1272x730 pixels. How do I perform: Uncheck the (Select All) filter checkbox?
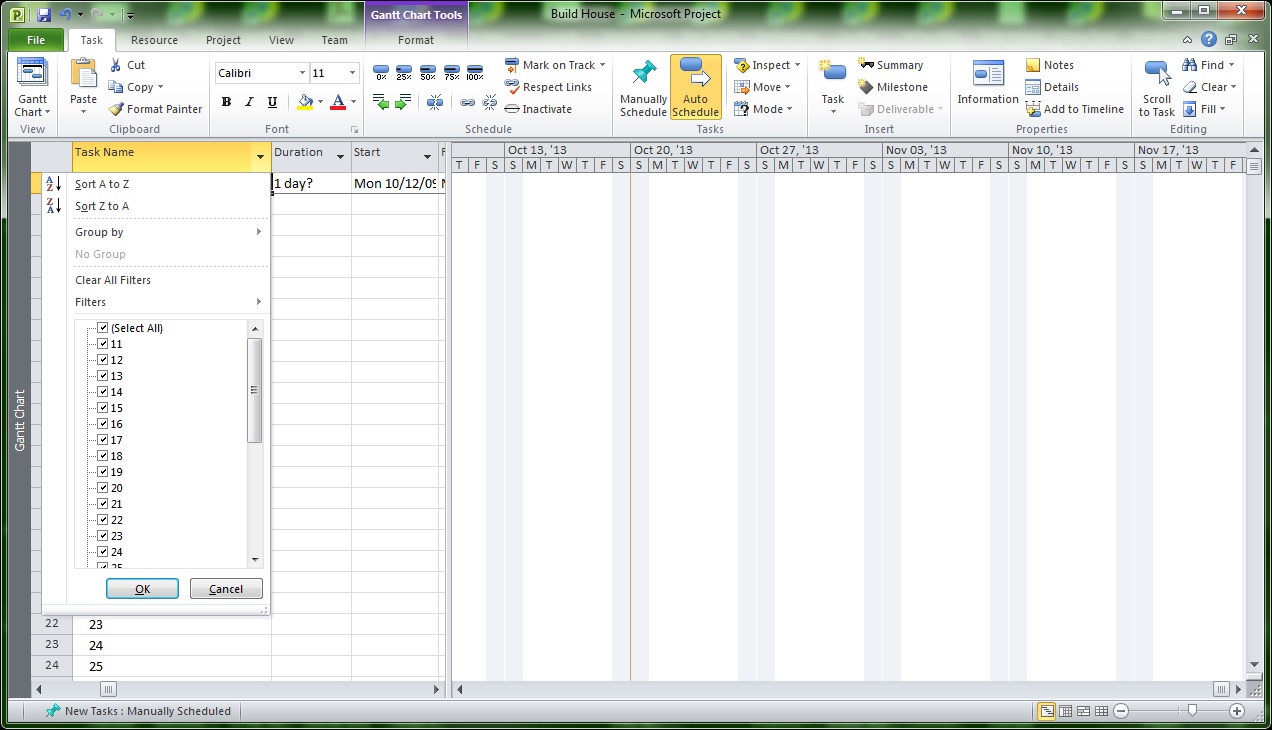coord(103,328)
